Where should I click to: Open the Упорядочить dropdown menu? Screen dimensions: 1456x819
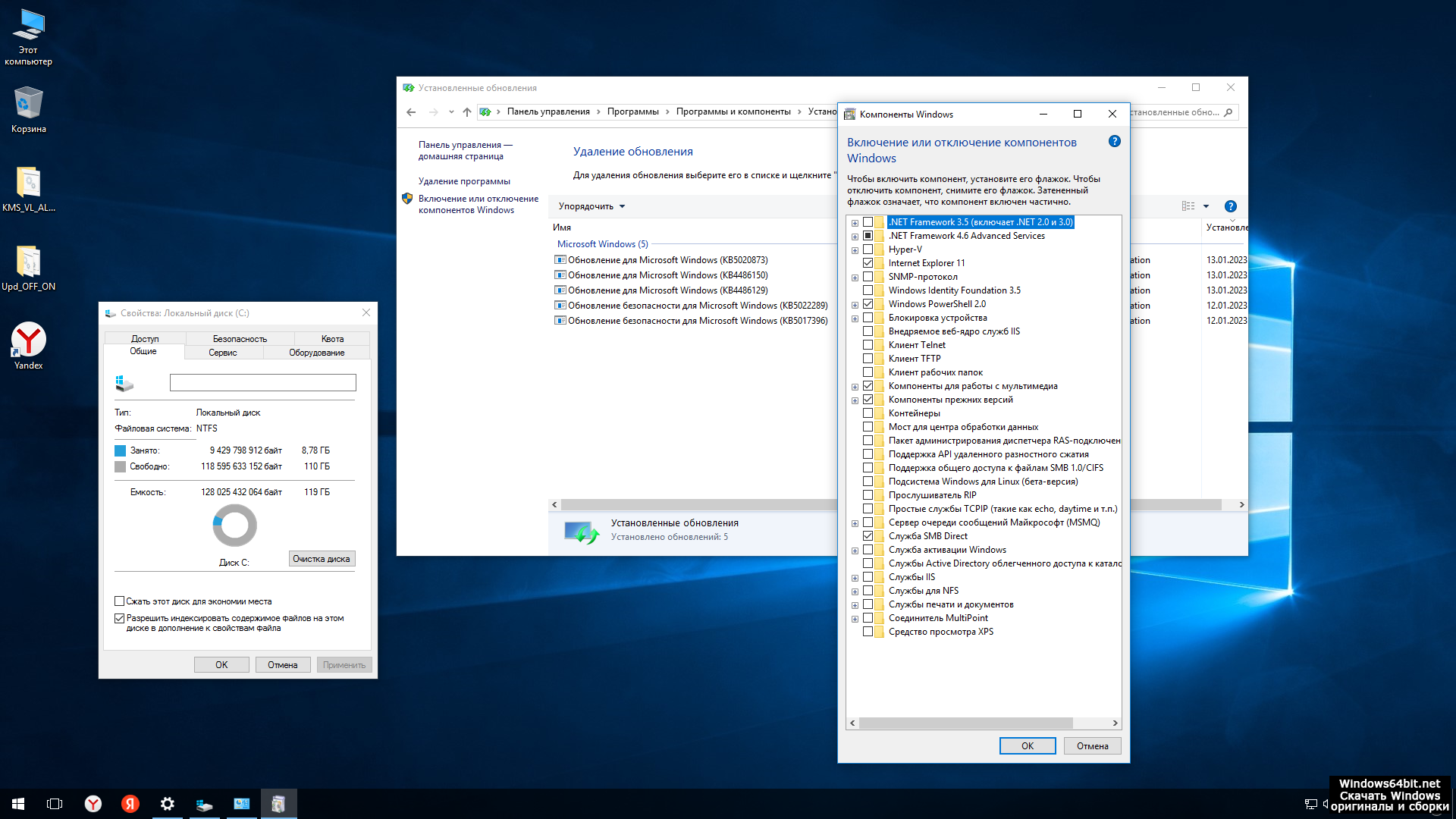click(591, 206)
